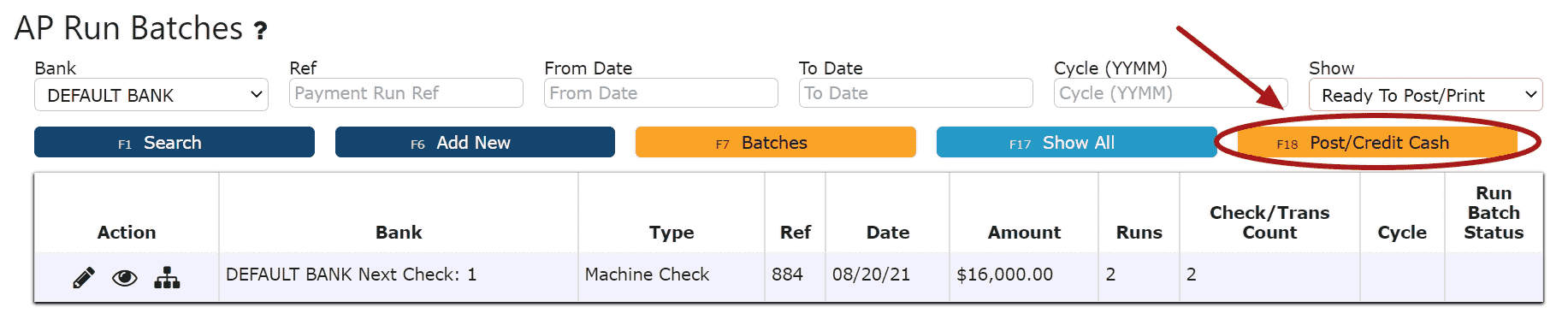Screen dimensions: 1568x319
Task: Sort by the Date column header
Action: coord(888,233)
